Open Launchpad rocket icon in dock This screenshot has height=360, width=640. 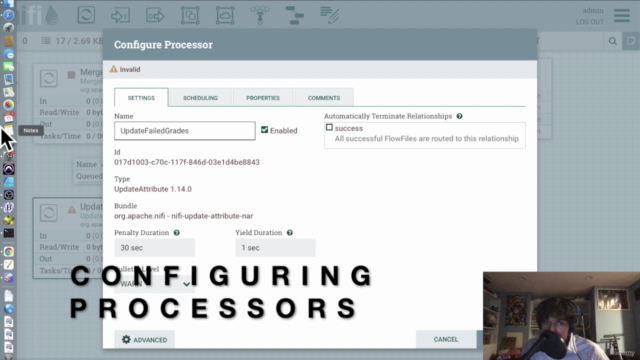click(x=9, y=28)
